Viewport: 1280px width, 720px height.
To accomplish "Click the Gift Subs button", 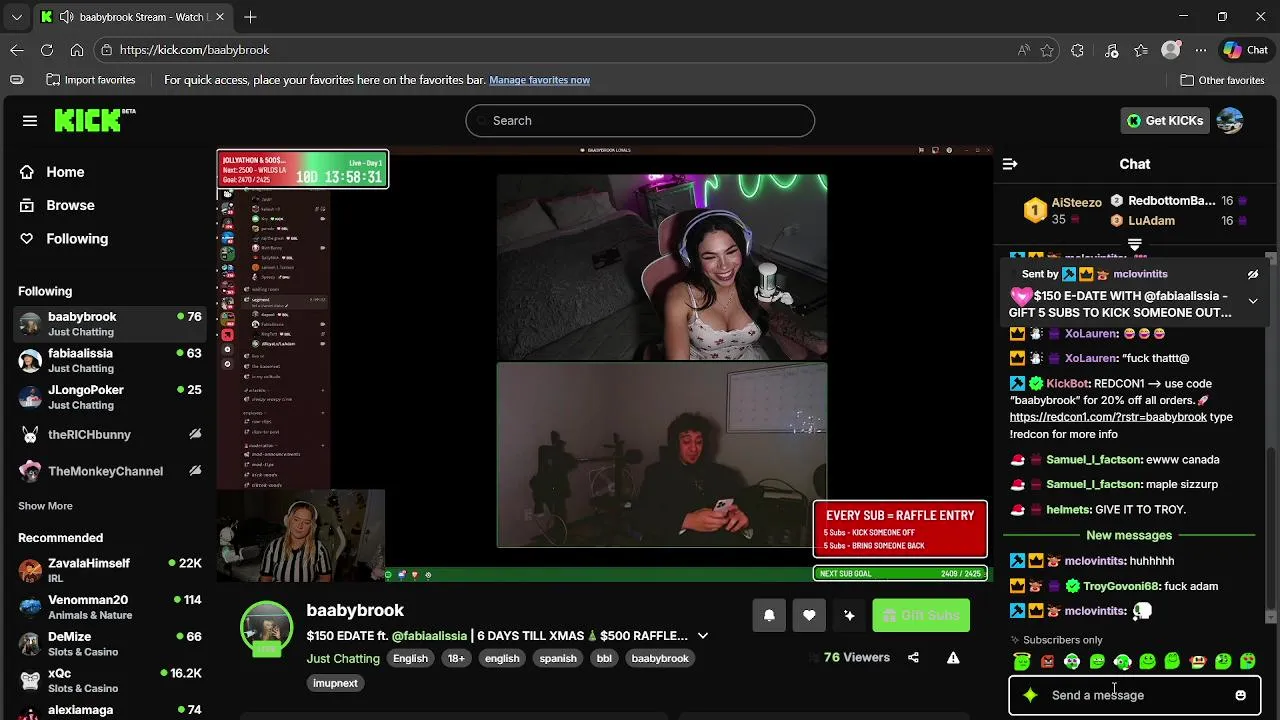I will (x=921, y=615).
